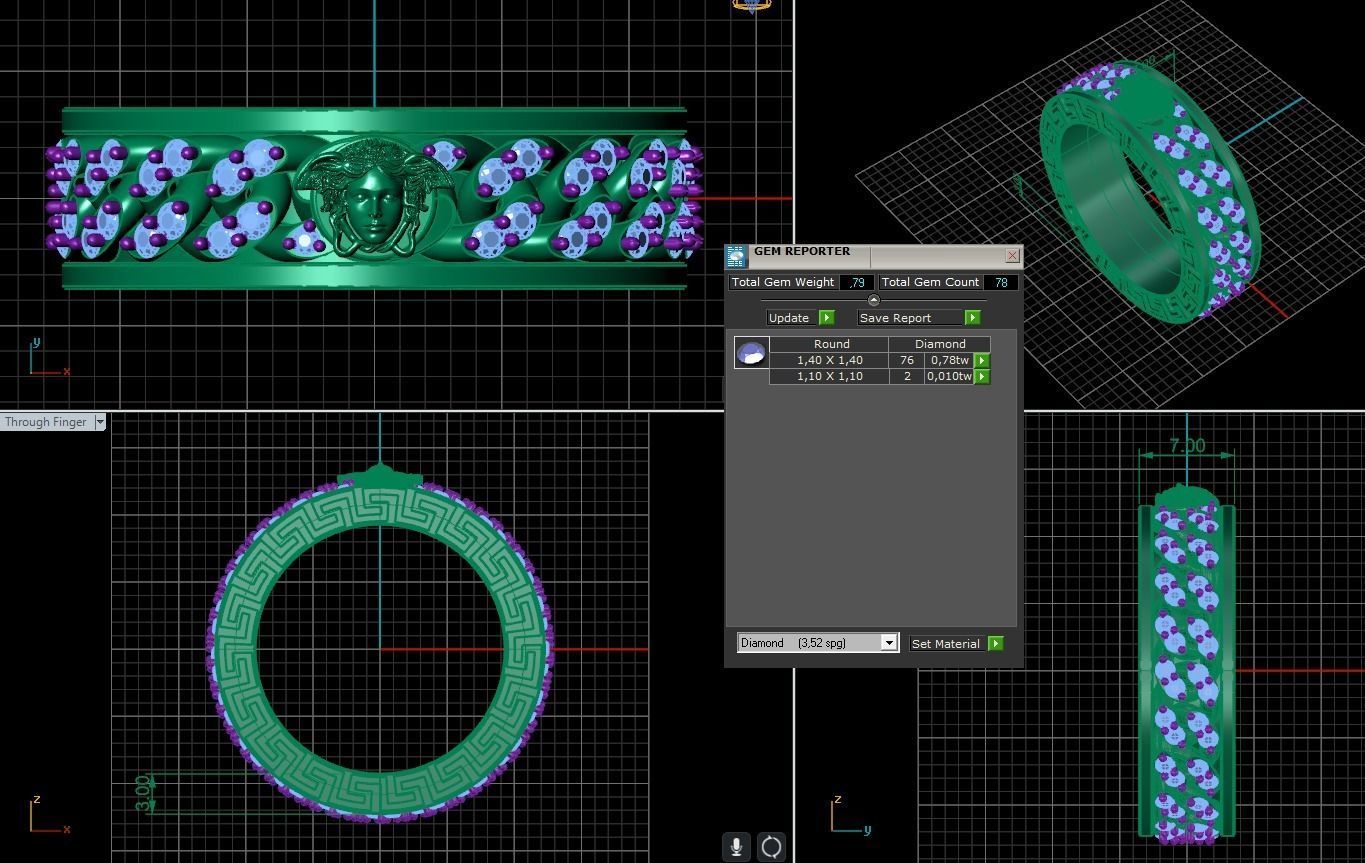The image size is (1365, 863).
Task: Click the Diamond column header
Action: pos(940,344)
